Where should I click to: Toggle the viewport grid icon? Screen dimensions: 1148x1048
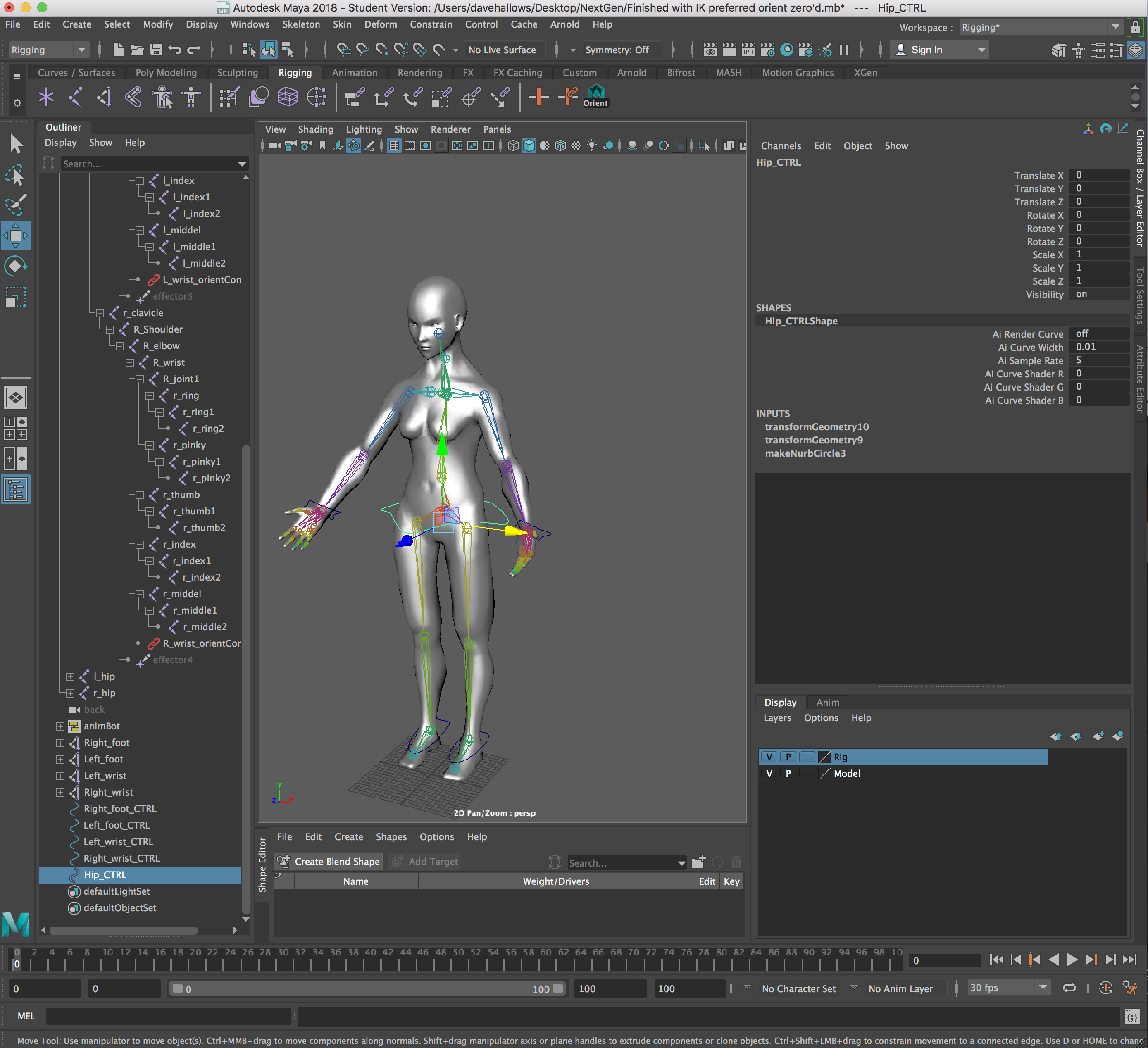(393, 146)
